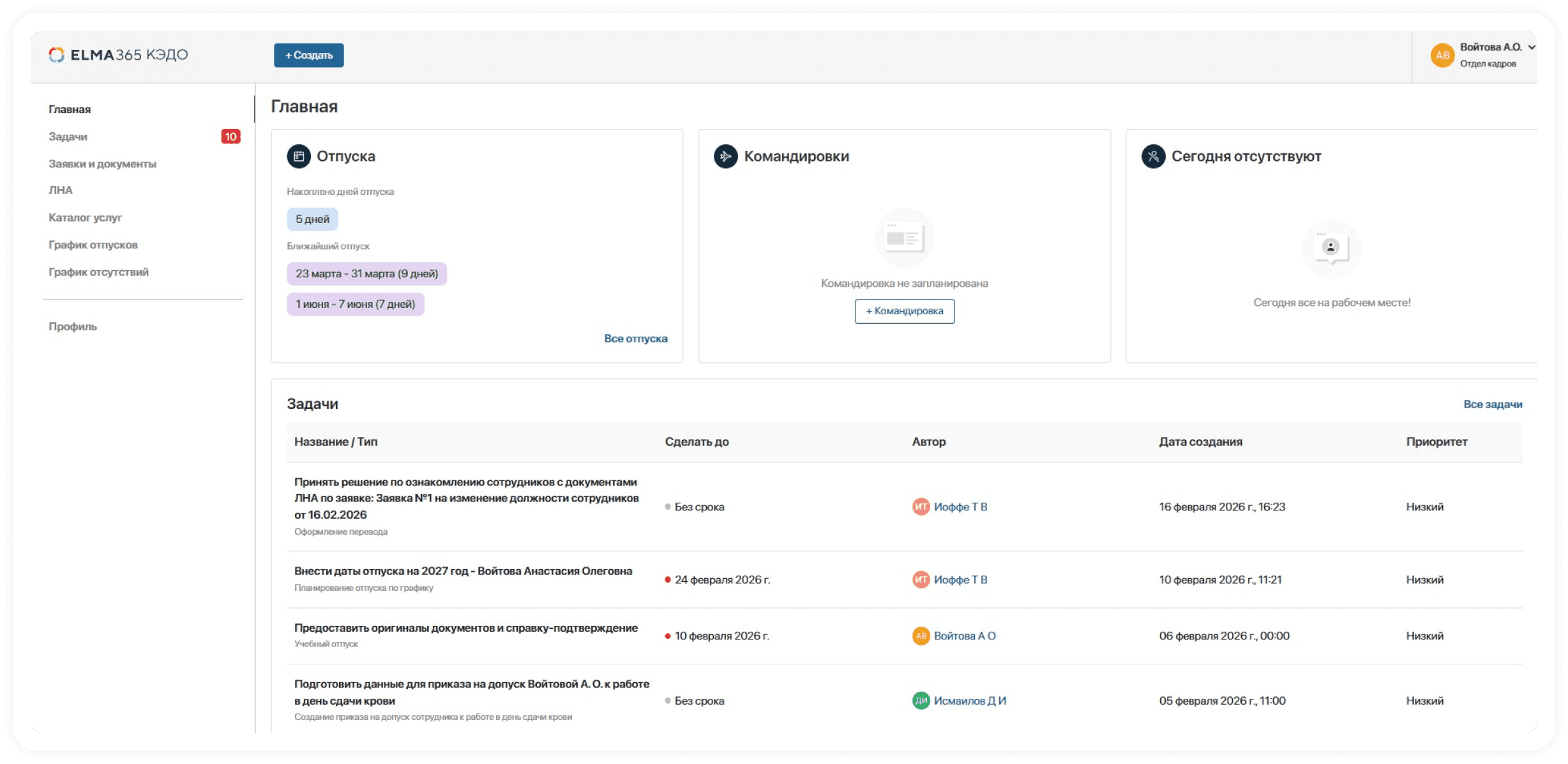The width and height of the screenshot is (1568, 764).
Task: Open task Внести даты отпуска на 2027 год
Action: click(463, 571)
